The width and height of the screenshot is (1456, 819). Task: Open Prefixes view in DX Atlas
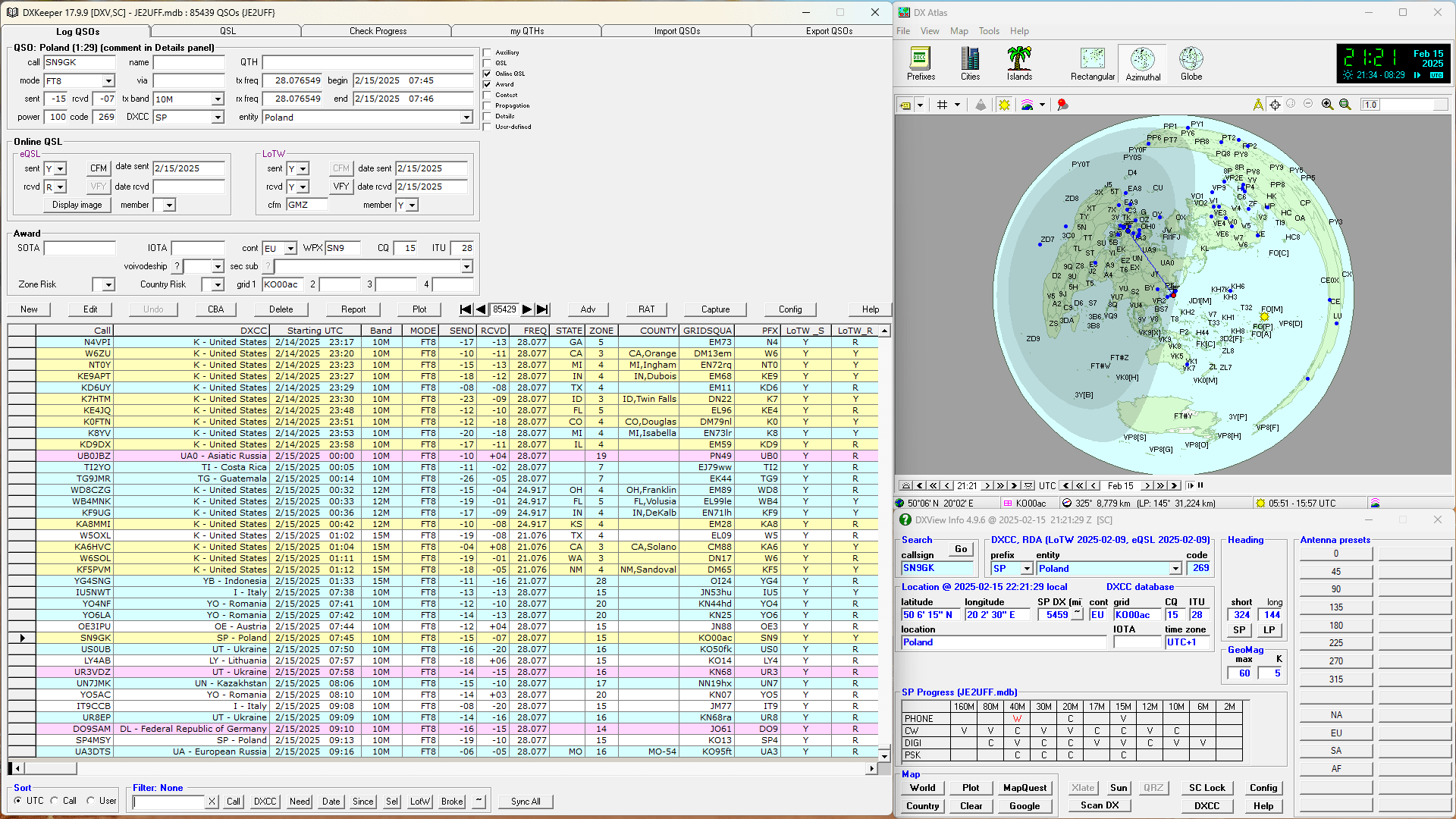(921, 64)
